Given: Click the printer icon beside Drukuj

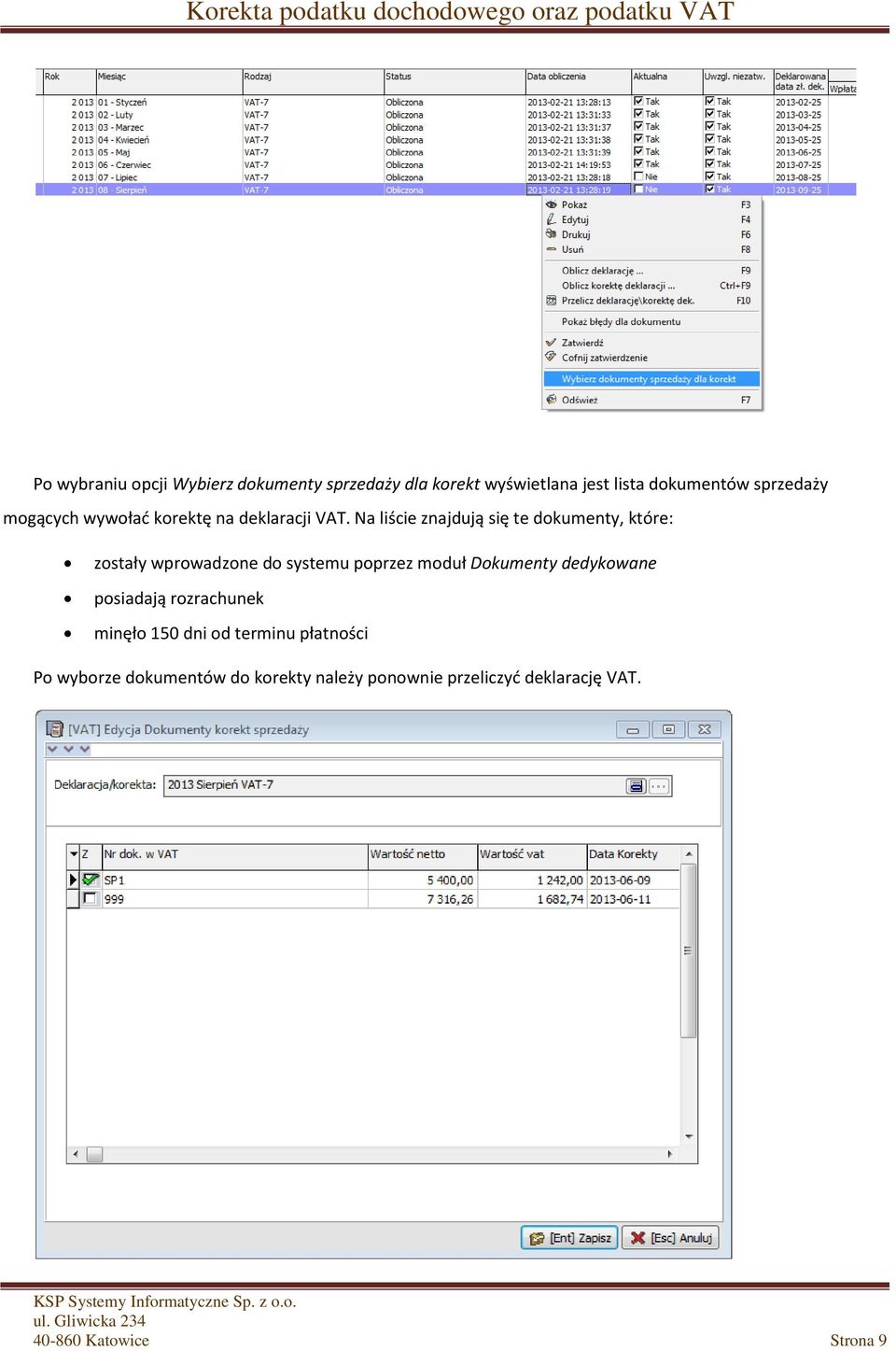Looking at the screenshot, I should click(551, 234).
